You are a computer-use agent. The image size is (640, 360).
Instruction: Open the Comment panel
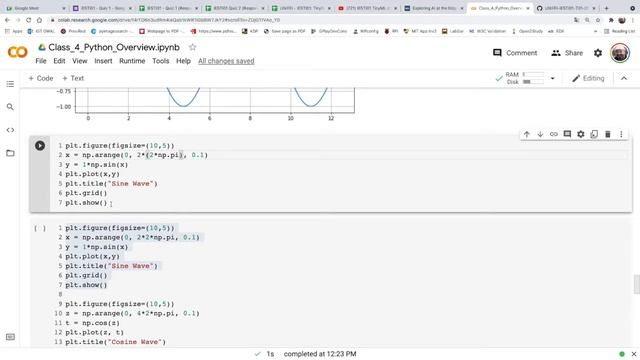pos(515,53)
